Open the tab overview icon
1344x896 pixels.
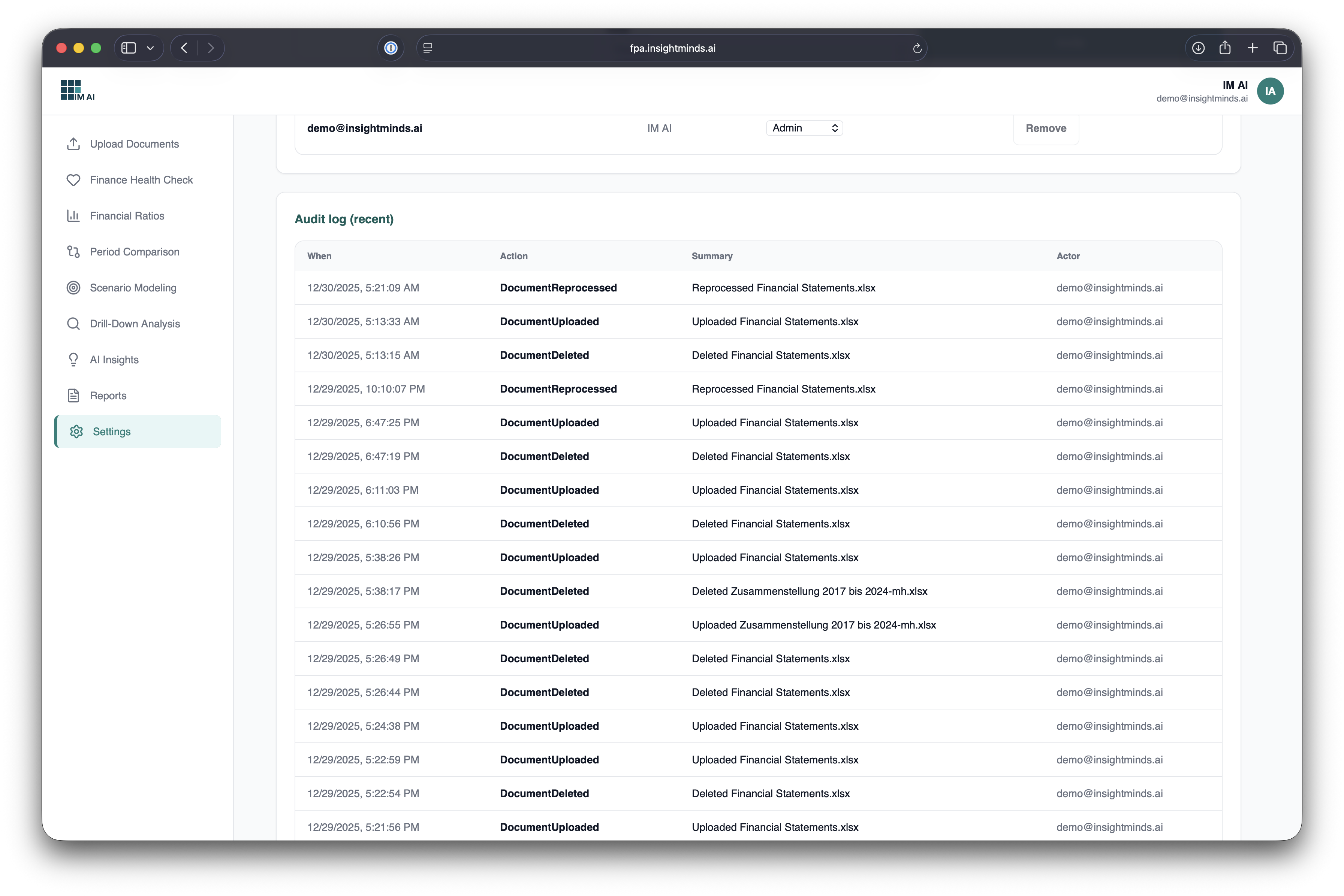pos(1280,49)
